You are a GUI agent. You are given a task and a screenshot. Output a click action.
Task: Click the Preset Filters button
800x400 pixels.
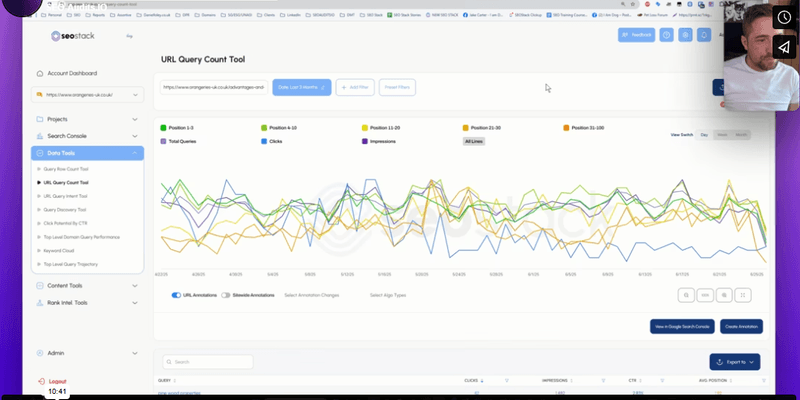click(397, 87)
